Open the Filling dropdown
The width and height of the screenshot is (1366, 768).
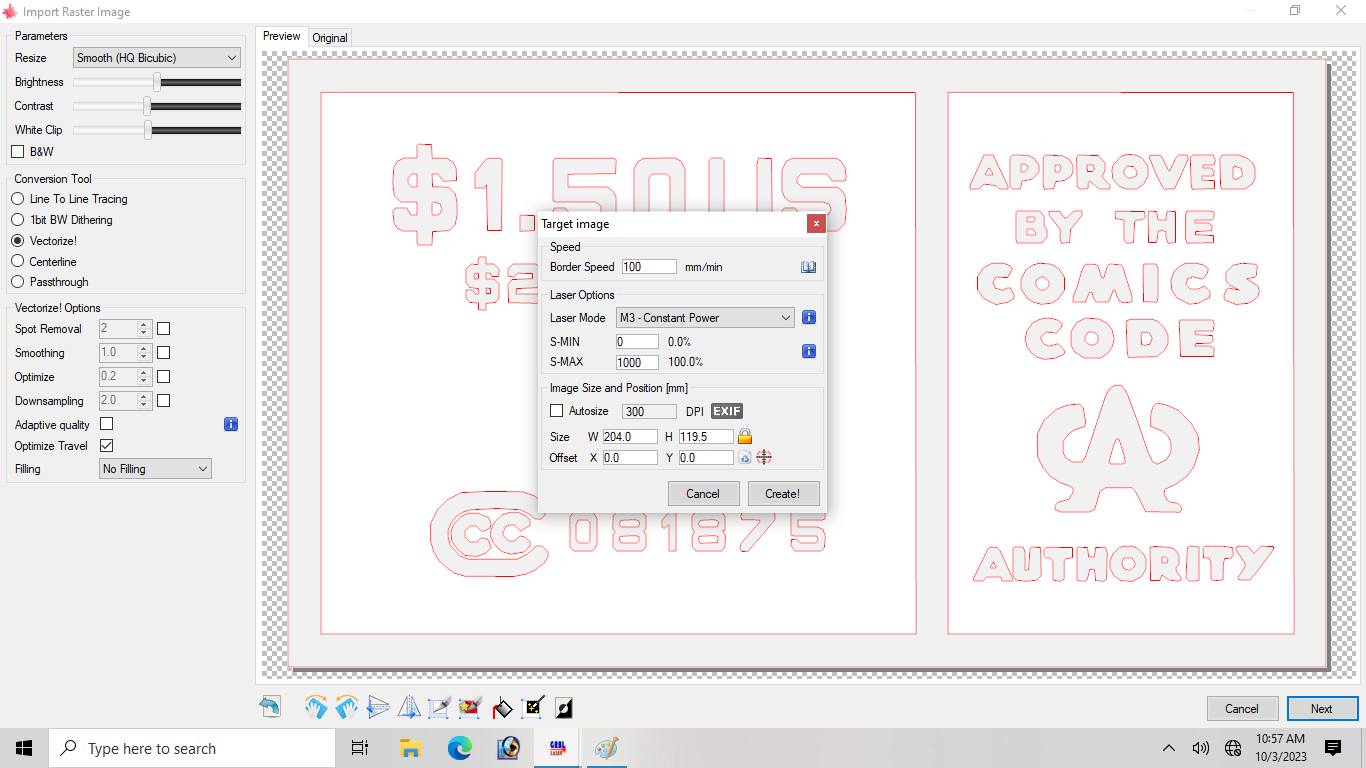[155, 469]
